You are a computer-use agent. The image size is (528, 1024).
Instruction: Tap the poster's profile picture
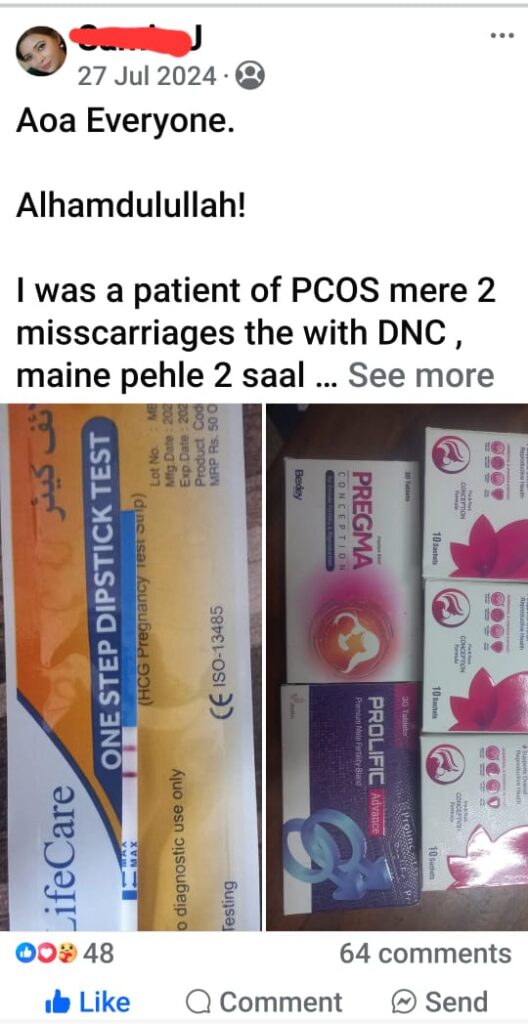coord(41,51)
